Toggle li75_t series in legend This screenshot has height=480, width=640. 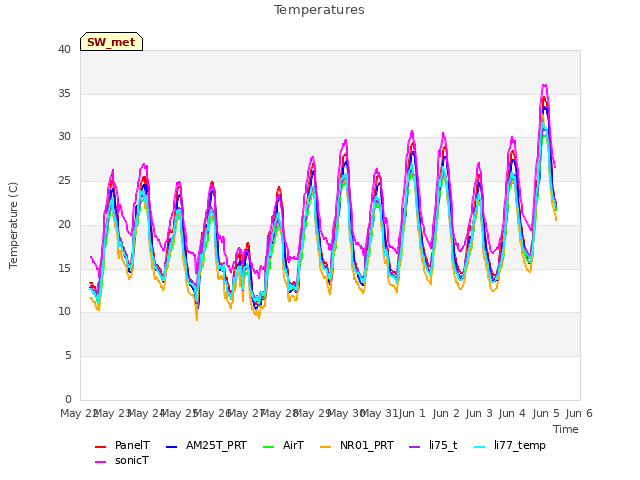point(433,445)
